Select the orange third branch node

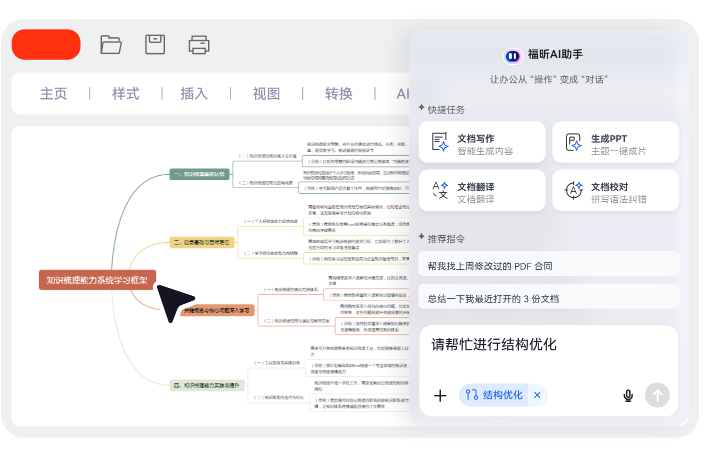click(x=217, y=310)
